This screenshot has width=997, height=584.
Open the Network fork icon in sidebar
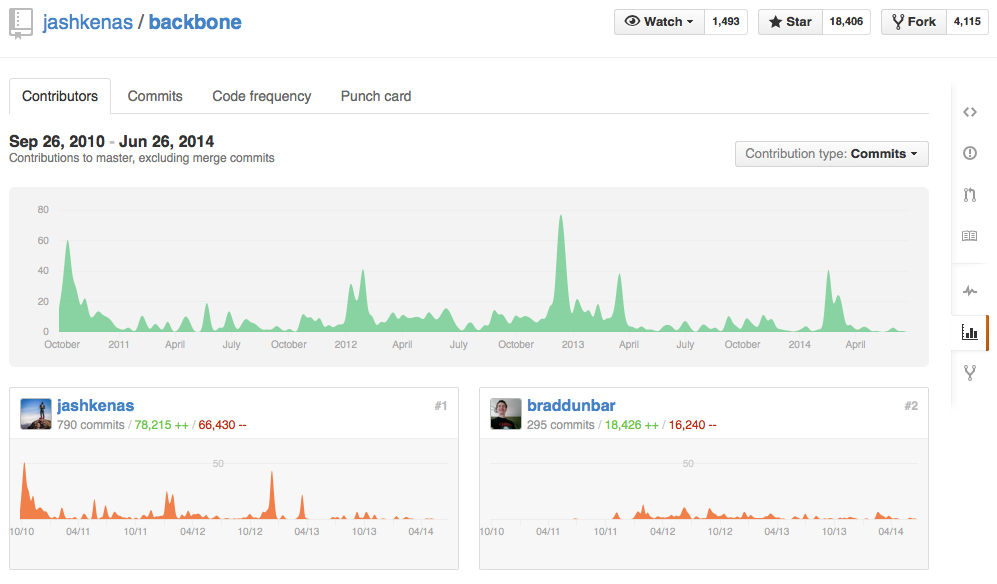(969, 373)
